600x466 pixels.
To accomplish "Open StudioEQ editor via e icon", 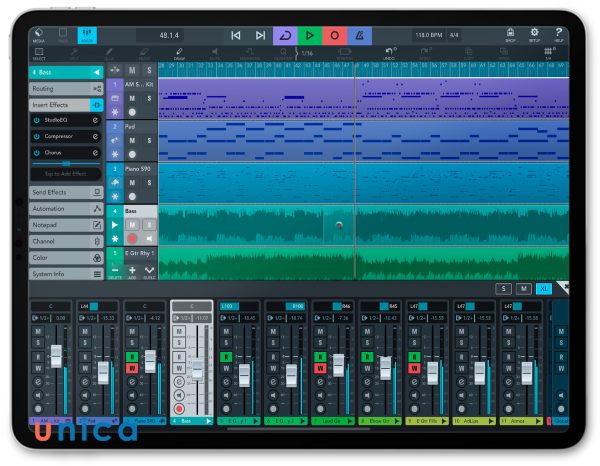I will click(x=95, y=120).
